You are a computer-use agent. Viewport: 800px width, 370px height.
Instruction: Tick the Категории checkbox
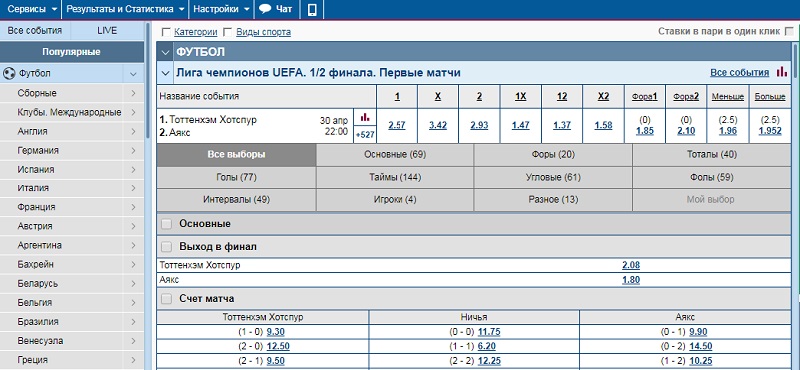[x=165, y=32]
